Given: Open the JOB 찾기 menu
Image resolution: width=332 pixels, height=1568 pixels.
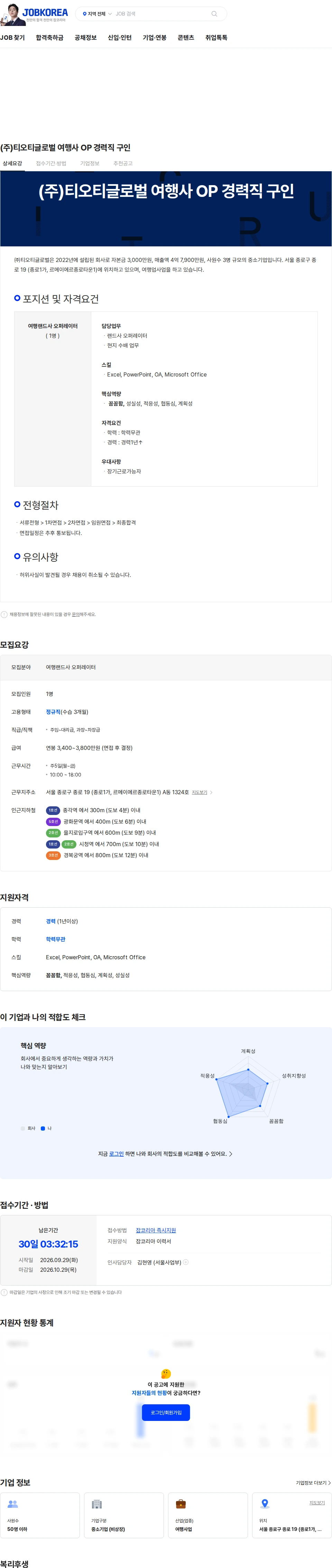Looking at the screenshot, I should click(x=13, y=38).
